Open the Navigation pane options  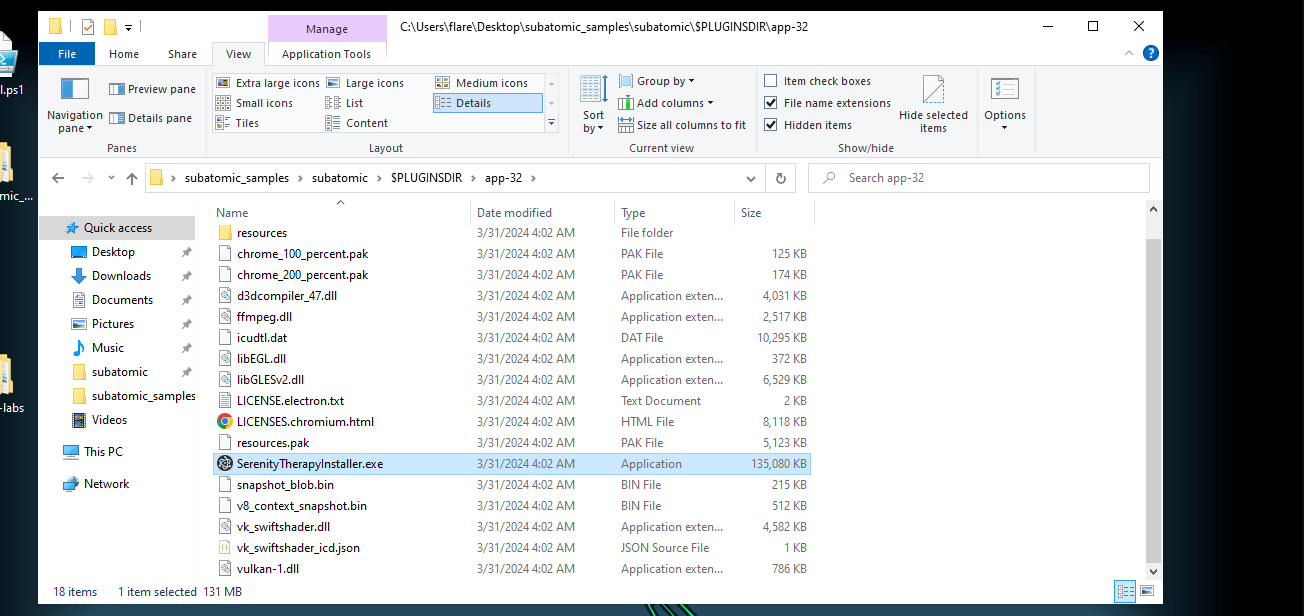[x=75, y=107]
